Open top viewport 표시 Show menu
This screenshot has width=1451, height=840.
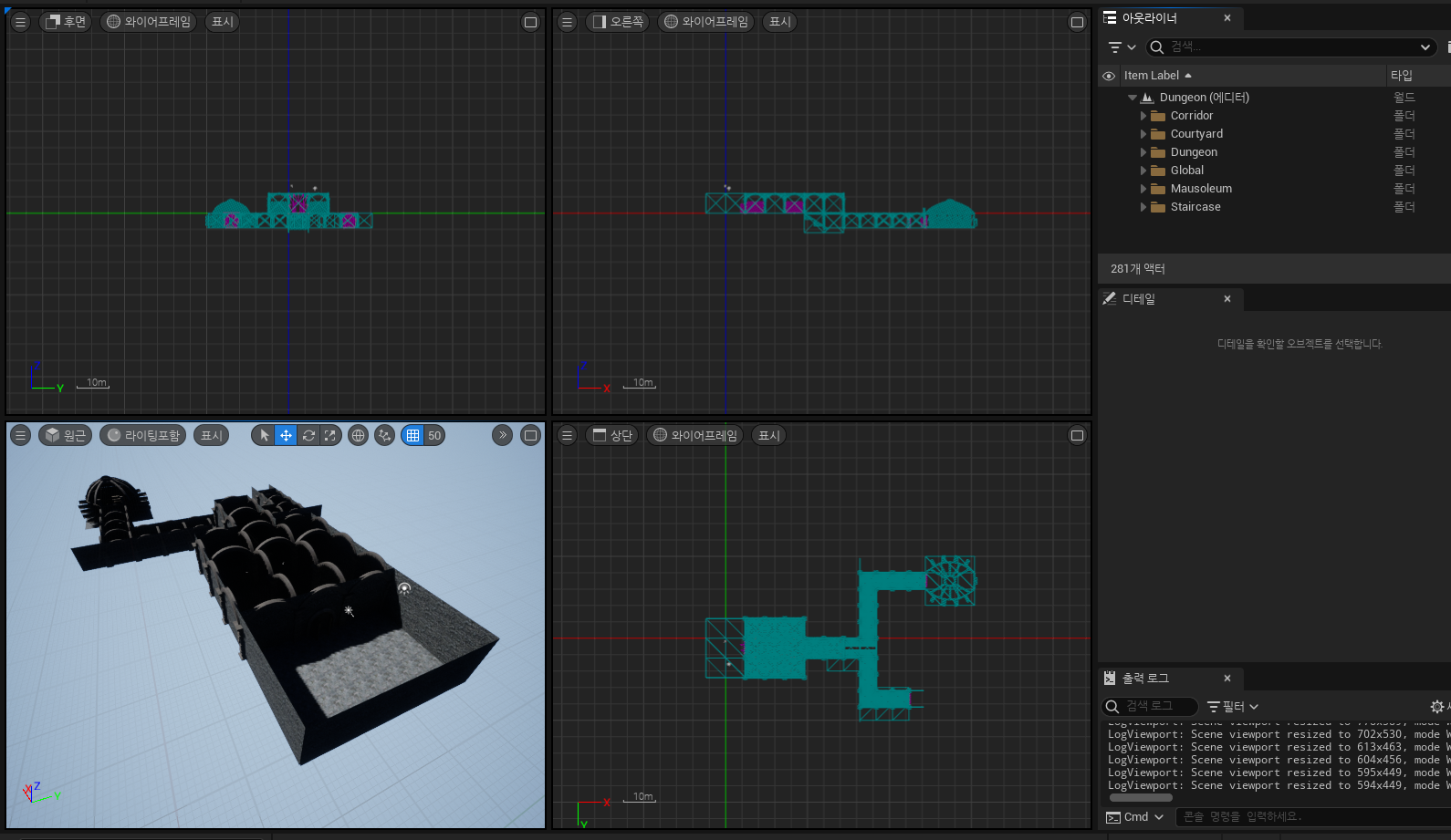pos(769,436)
